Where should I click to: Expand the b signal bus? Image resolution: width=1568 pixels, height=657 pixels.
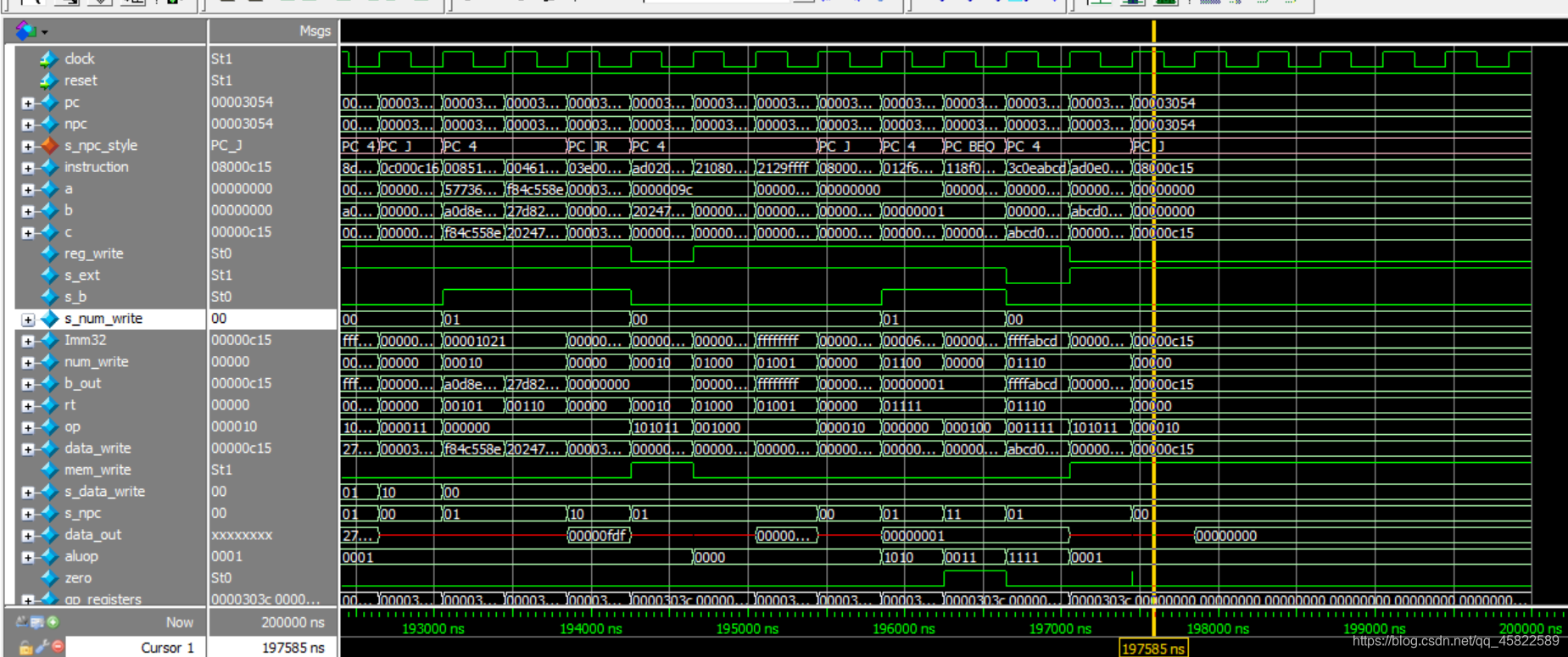pos(28,211)
